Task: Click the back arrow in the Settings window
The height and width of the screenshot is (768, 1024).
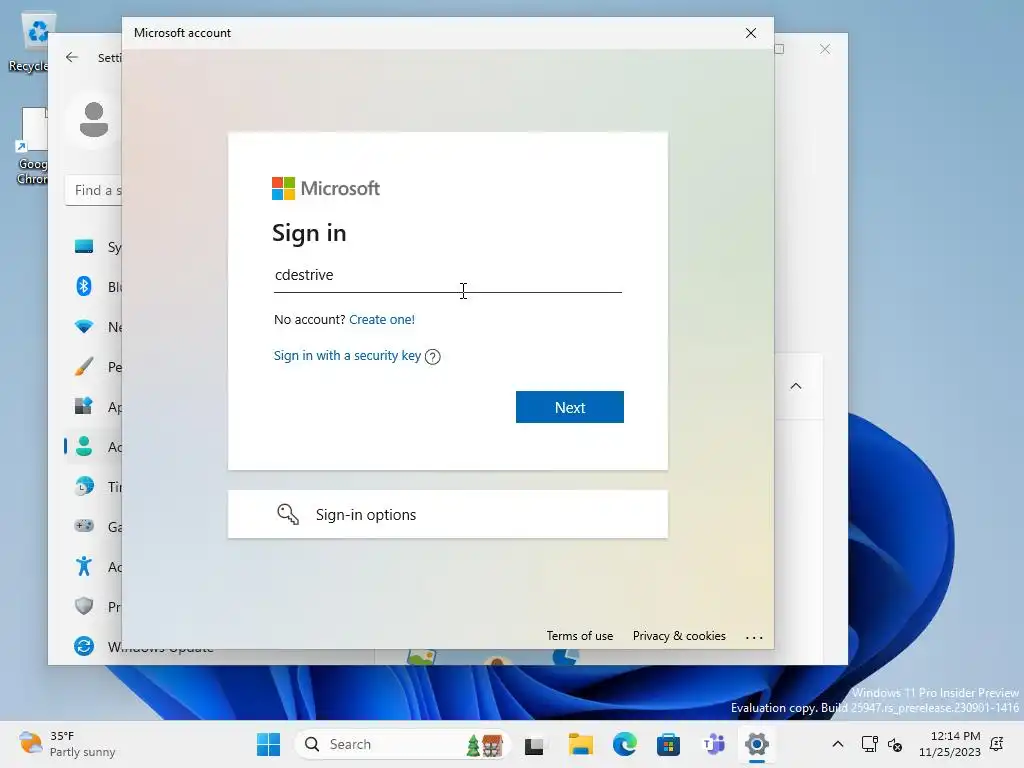Action: (x=72, y=57)
